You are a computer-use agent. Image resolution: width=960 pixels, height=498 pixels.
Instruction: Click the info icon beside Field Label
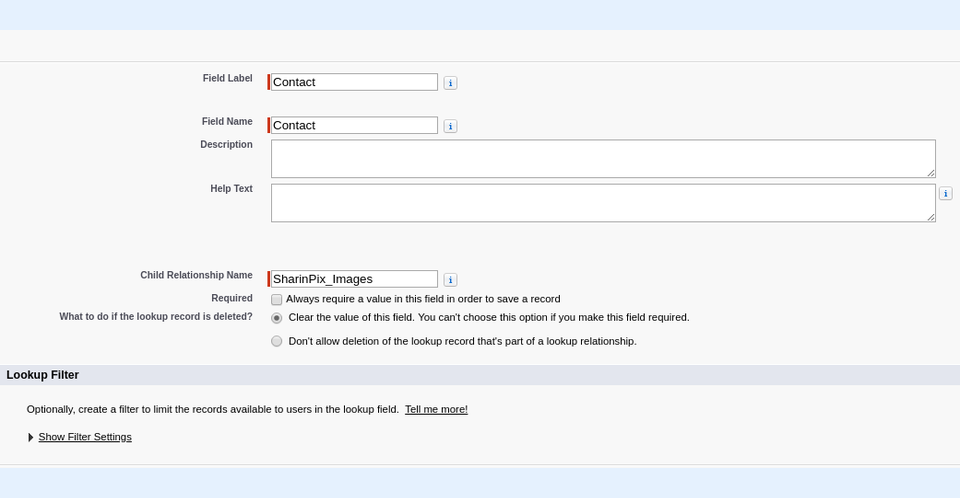click(x=450, y=83)
